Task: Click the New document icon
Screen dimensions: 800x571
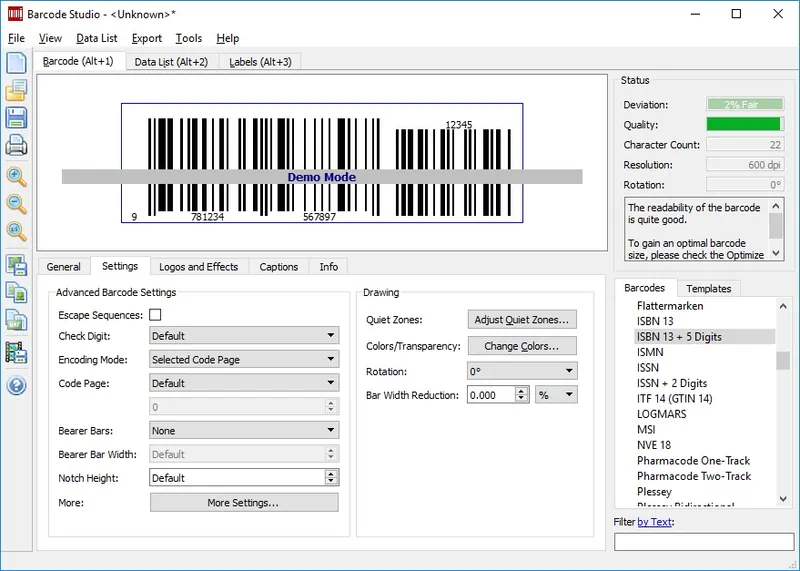Action: point(16,62)
